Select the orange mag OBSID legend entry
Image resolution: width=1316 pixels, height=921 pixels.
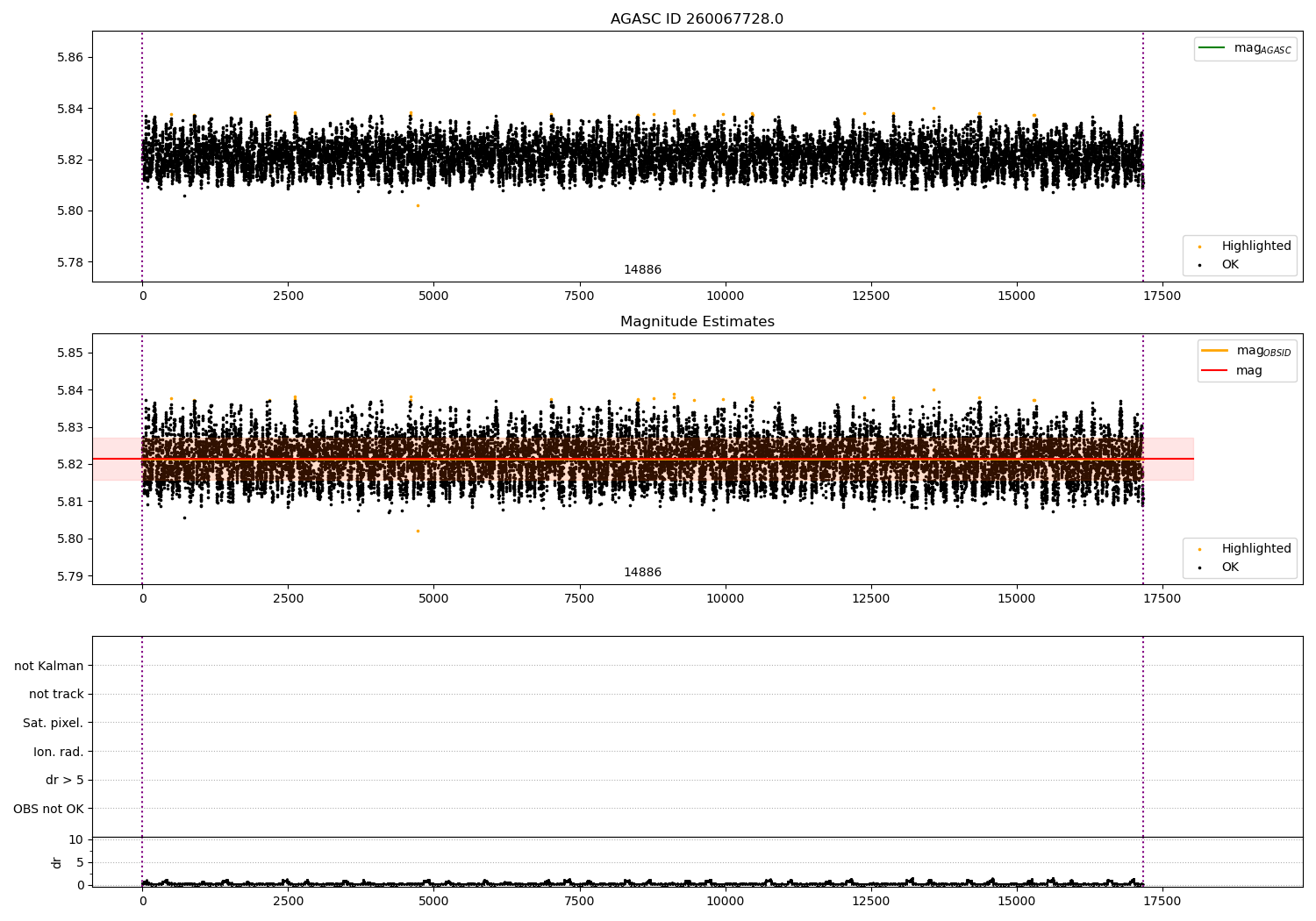[1246, 351]
